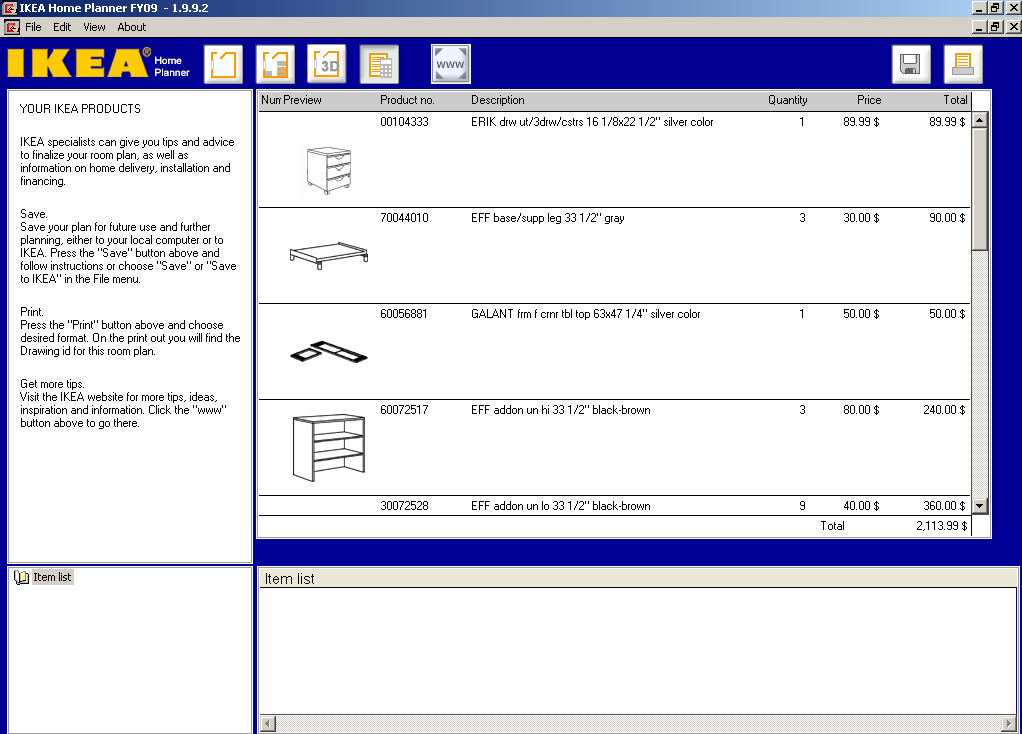Click the quantity 9 cell
This screenshot has height=734, width=1022.
pos(802,506)
